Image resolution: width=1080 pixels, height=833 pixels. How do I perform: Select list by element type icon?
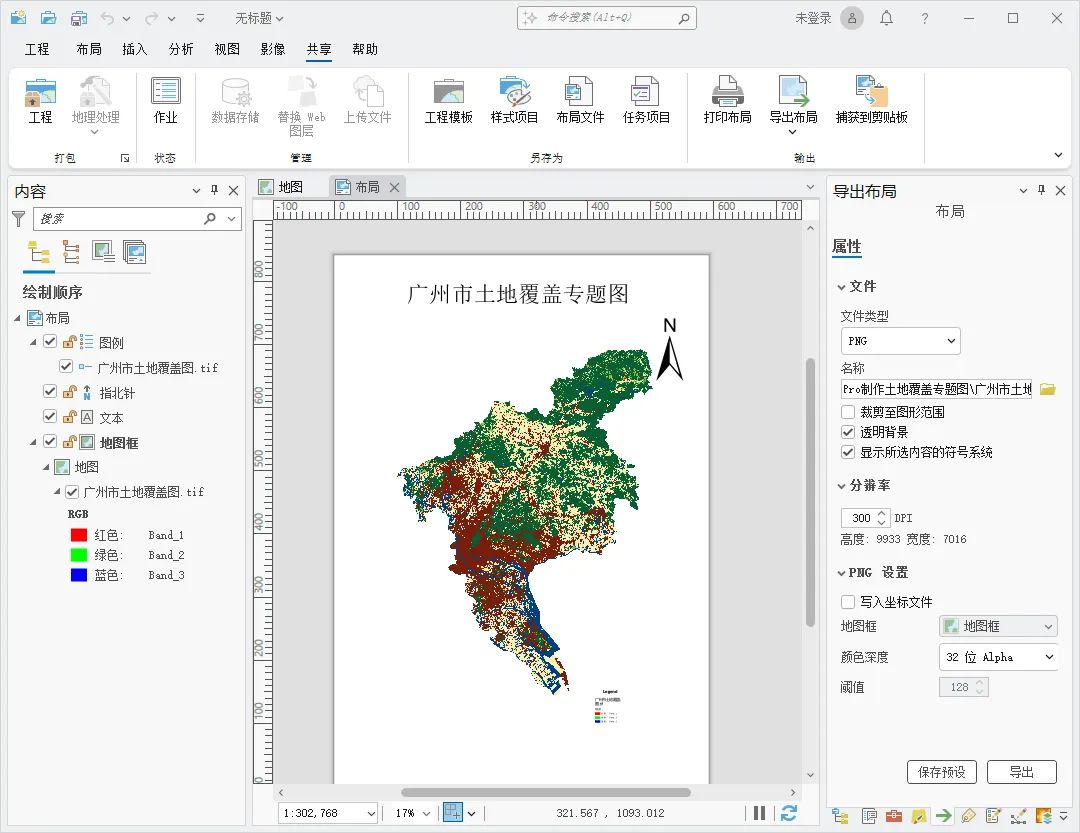click(x=71, y=252)
